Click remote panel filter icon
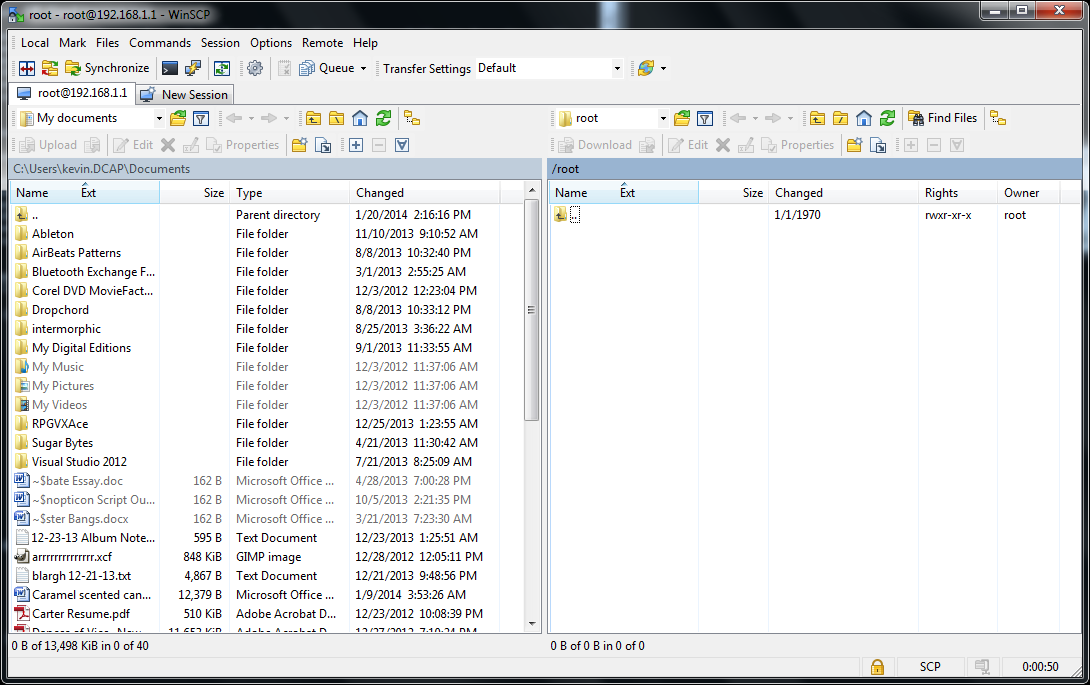Screen dimensions: 1090x685 (705, 118)
